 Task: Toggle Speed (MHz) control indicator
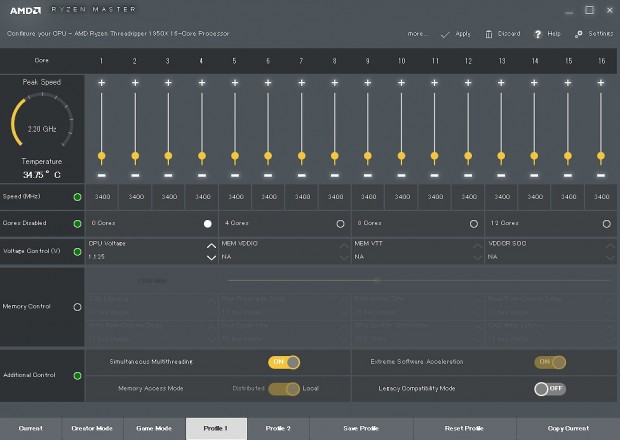(x=78, y=197)
